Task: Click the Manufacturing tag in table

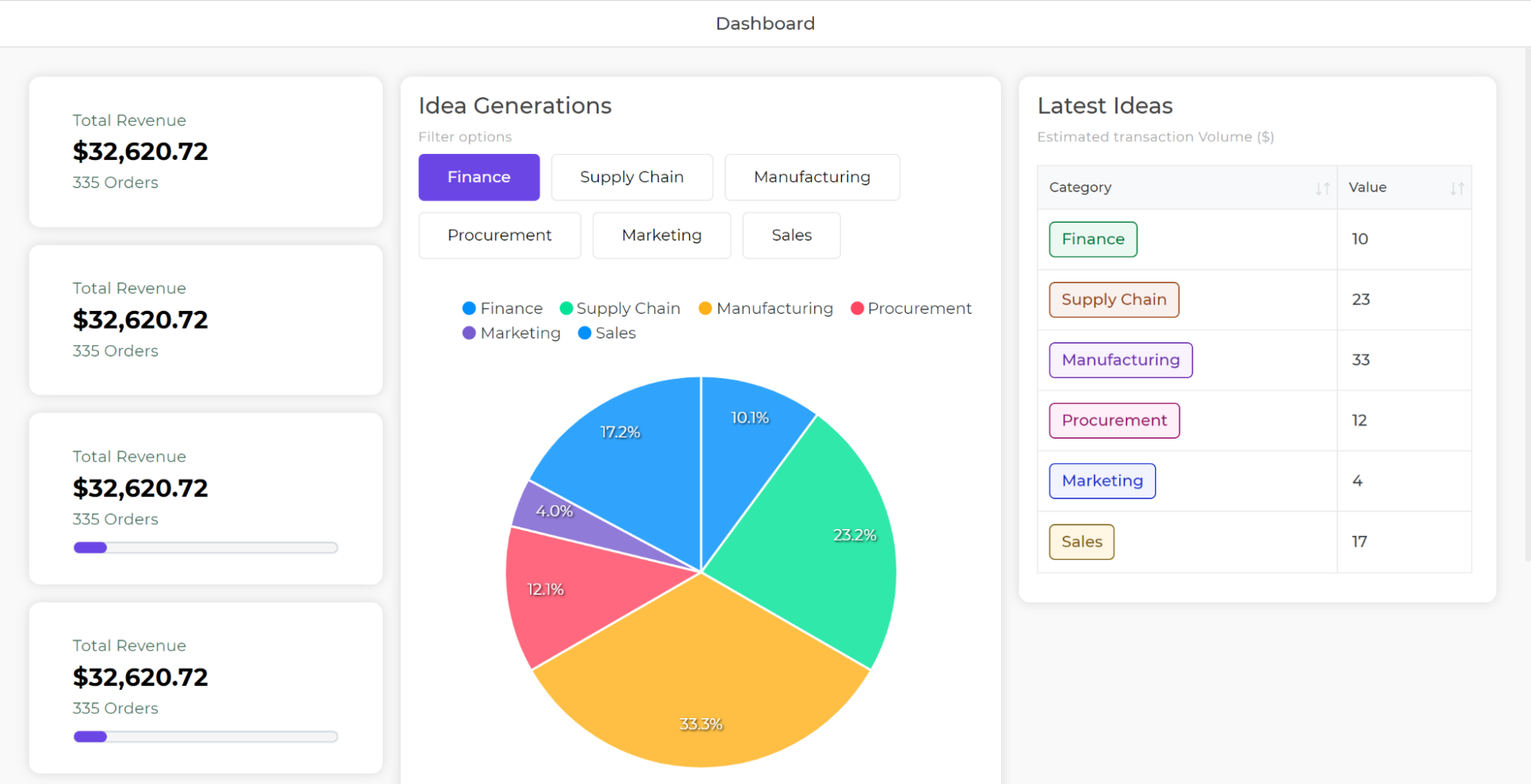Action: pos(1120,361)
